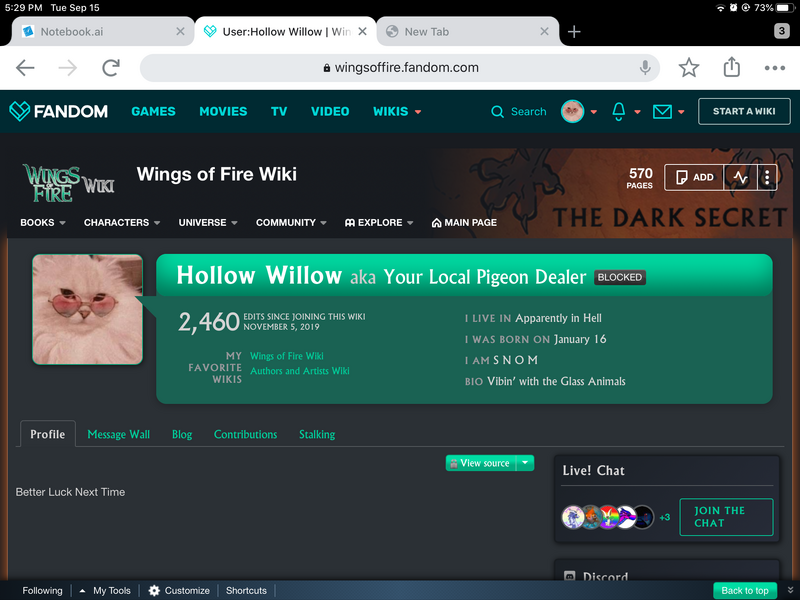The width and height of the screenshot is (800, 600).
Task: Click the wiki activity pulse icon
Action: (x=740, y=178)
